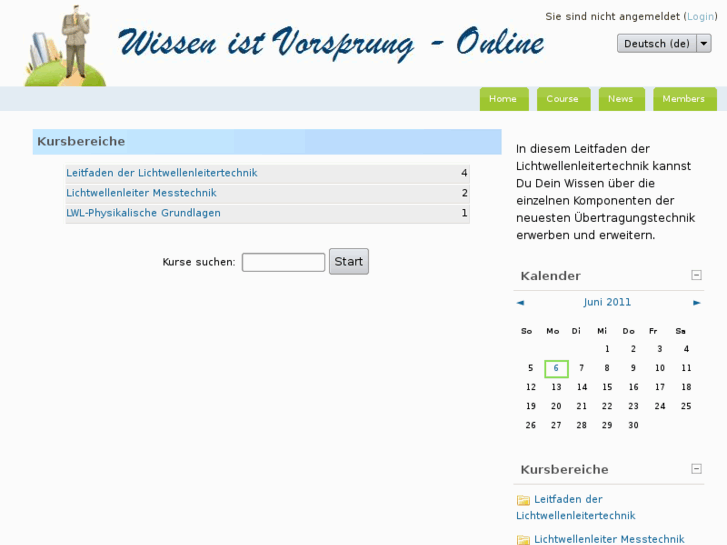Go to previous month in calendar

point(520,302)
